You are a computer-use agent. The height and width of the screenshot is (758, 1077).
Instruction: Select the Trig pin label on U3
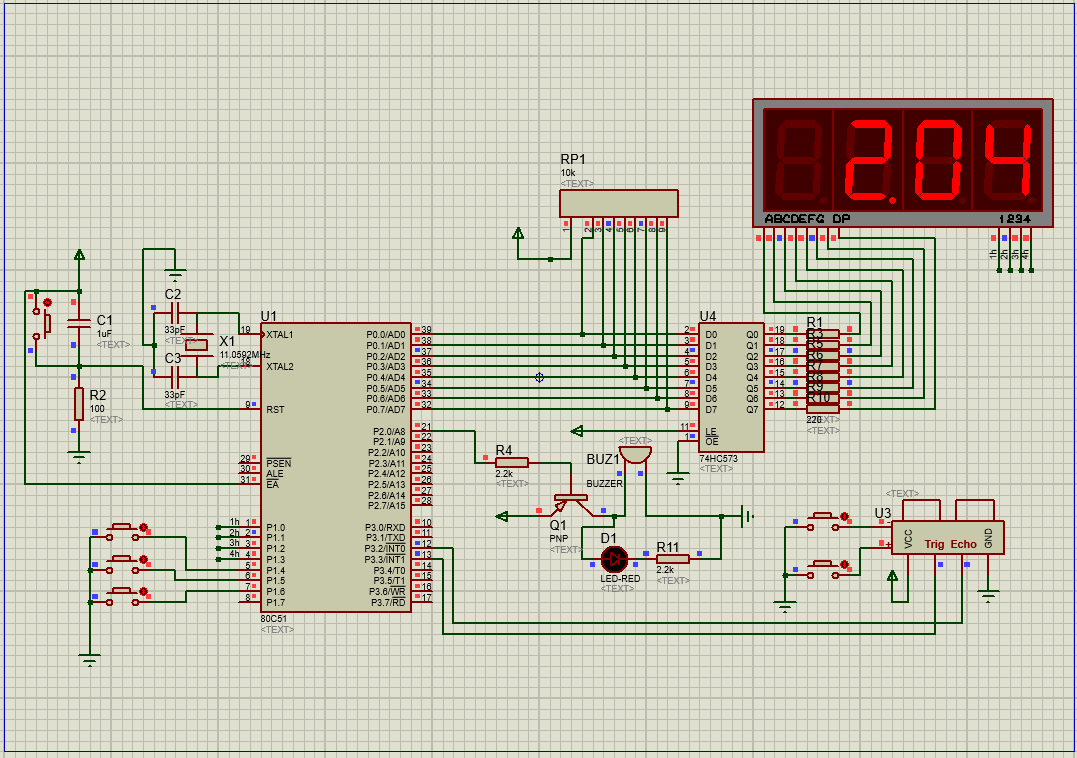[934, 544]
